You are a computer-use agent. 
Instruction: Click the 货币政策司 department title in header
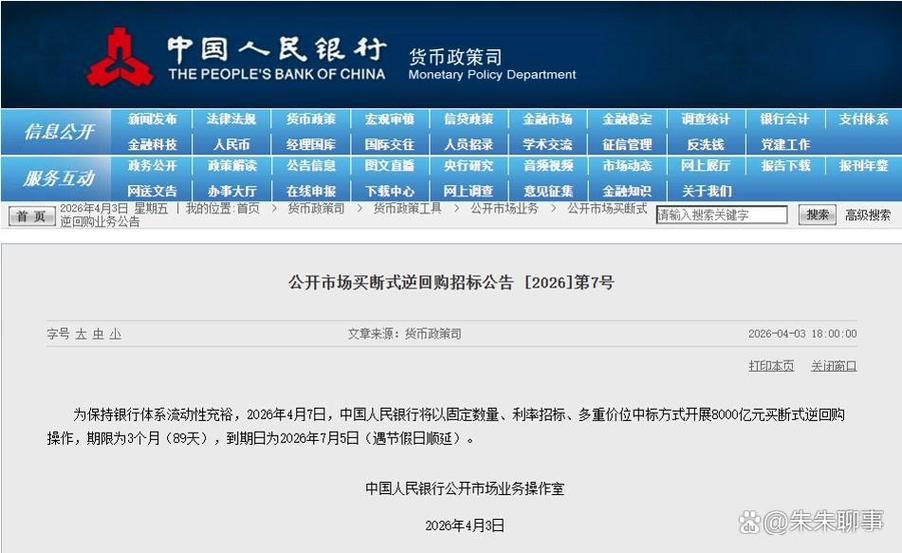(x=455, y=57)
